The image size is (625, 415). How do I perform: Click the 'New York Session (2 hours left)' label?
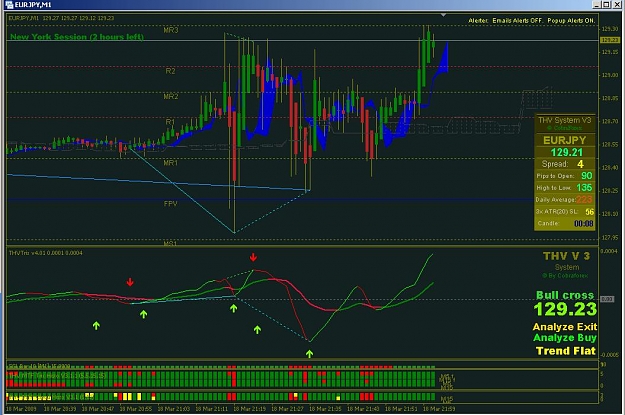[77, 37]
